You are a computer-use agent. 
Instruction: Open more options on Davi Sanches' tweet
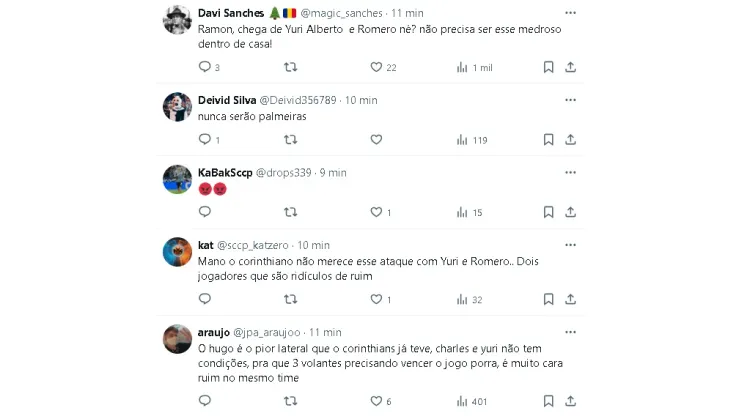click(570, 13)
